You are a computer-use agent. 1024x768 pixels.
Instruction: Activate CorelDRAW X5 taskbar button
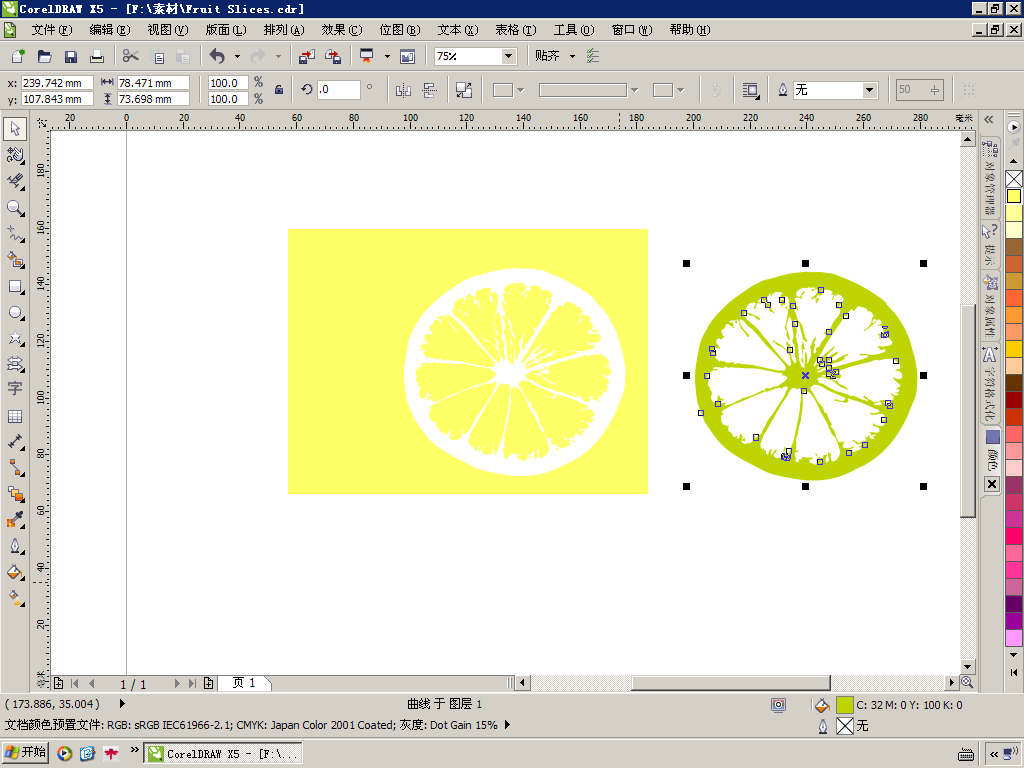pos(223,754)
